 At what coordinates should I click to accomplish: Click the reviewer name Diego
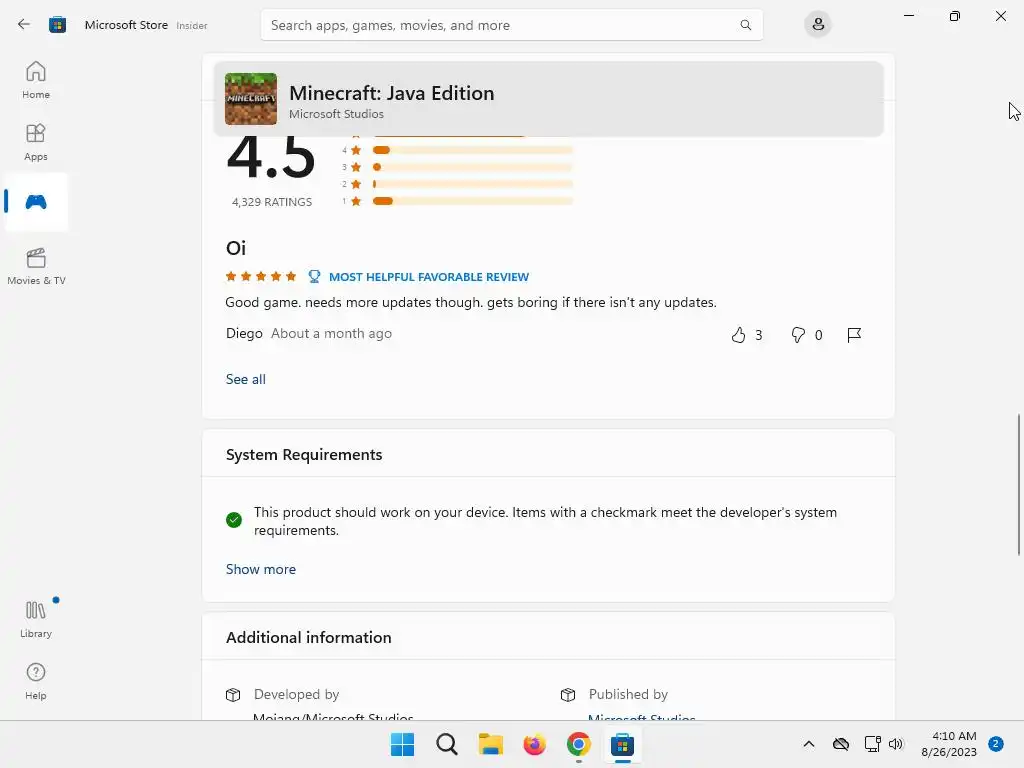[244, 334]
